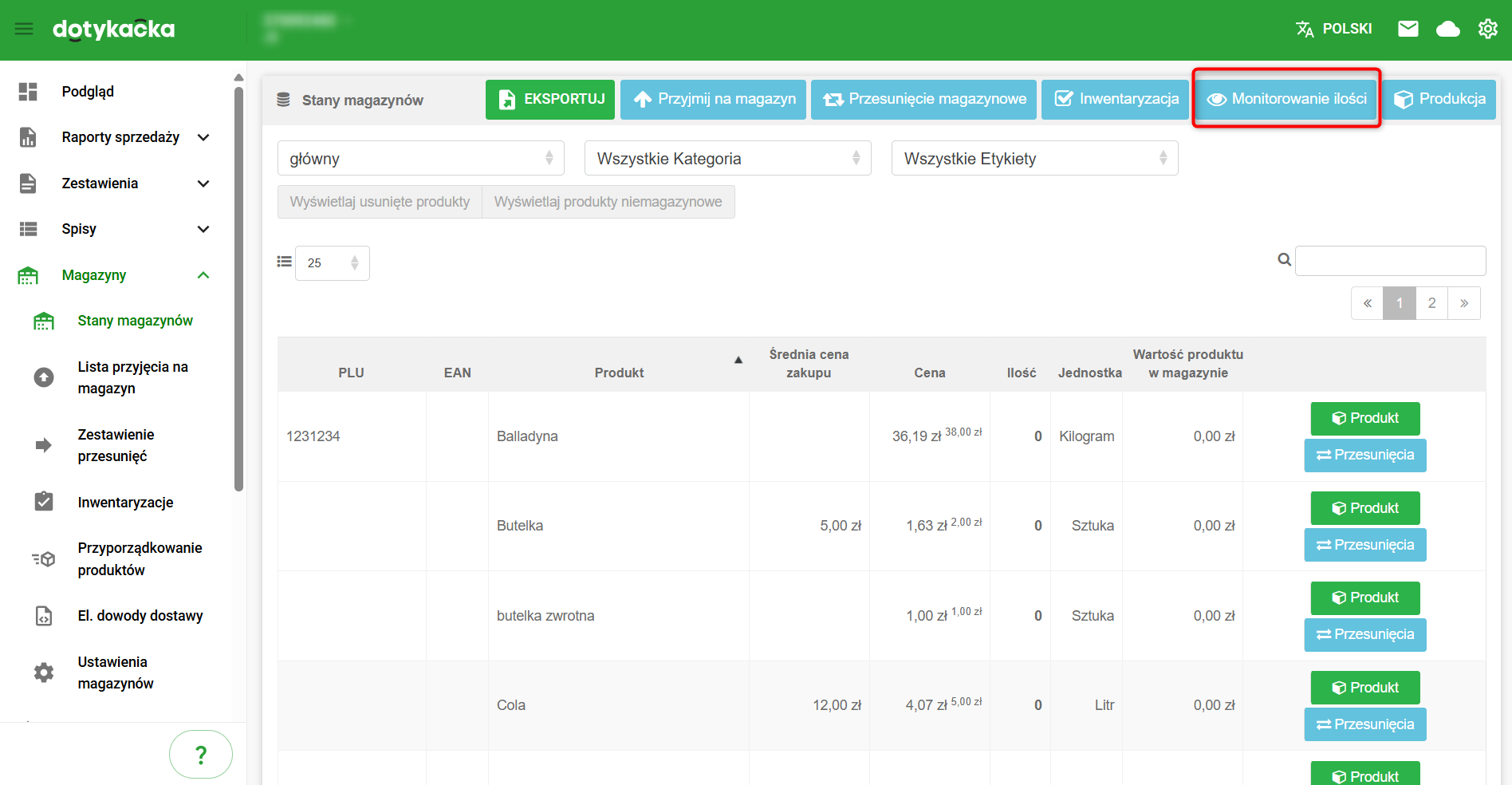The height and width of the screenshot is (785, 1512).
Task: Open settings gear icon in header
Action: (1487, 29)
